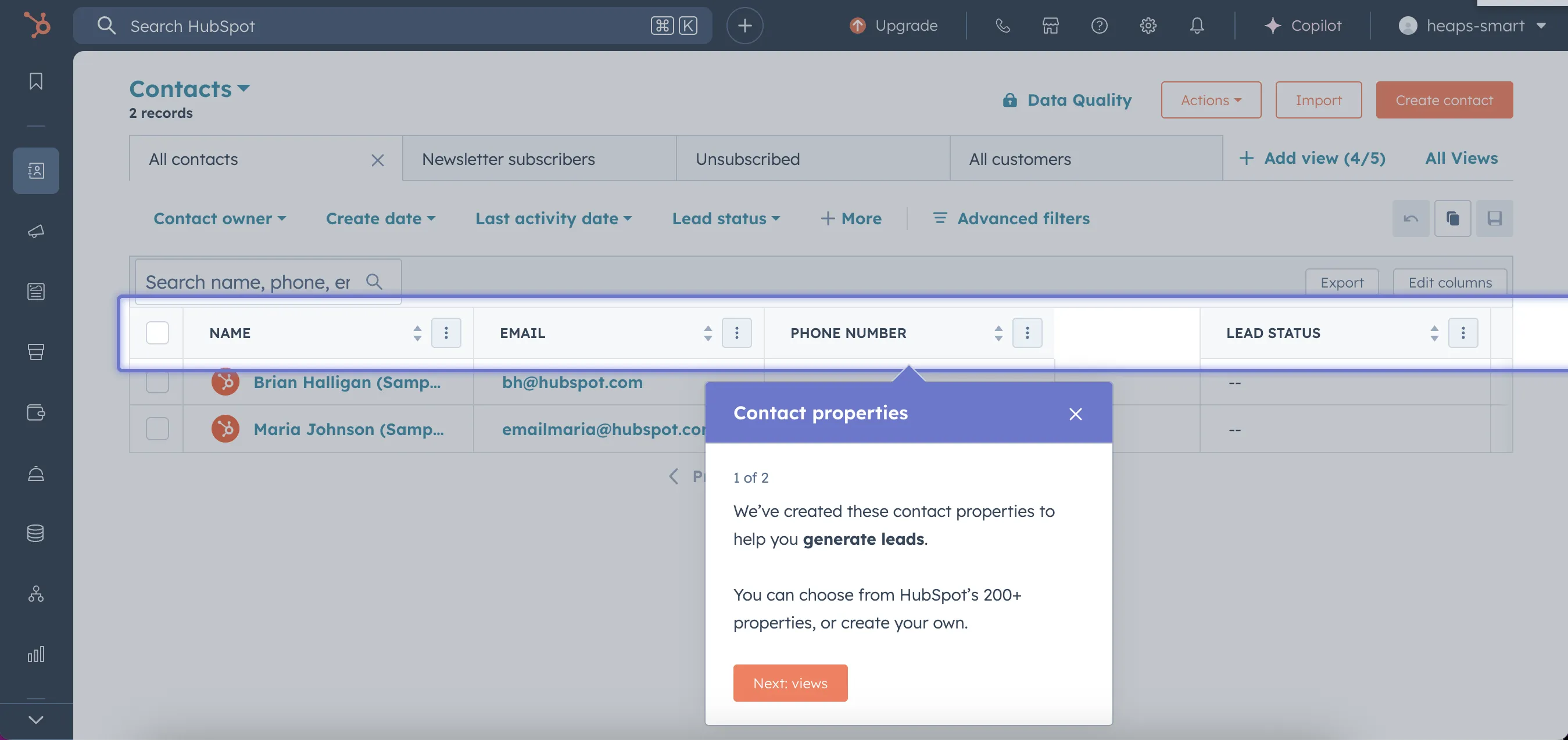
Task: Expand Contact owner filter
Action: pyautogui.click(x=220, y=218)
